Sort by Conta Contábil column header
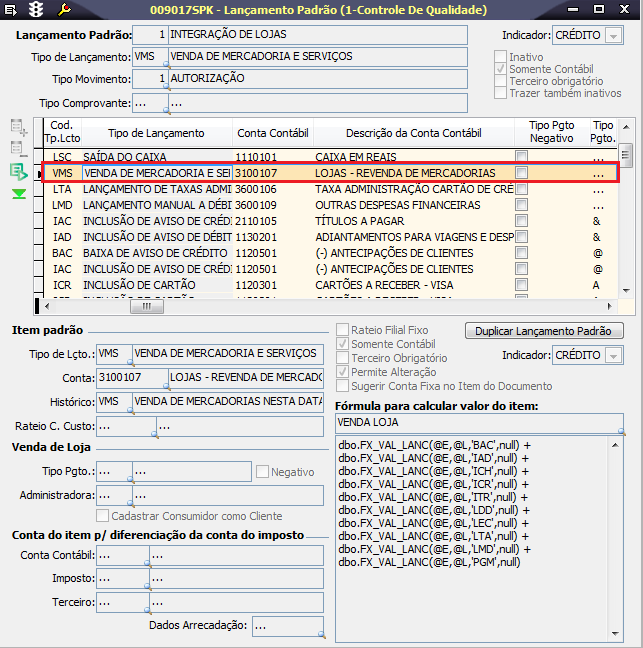643x648 pixels. 273,133
